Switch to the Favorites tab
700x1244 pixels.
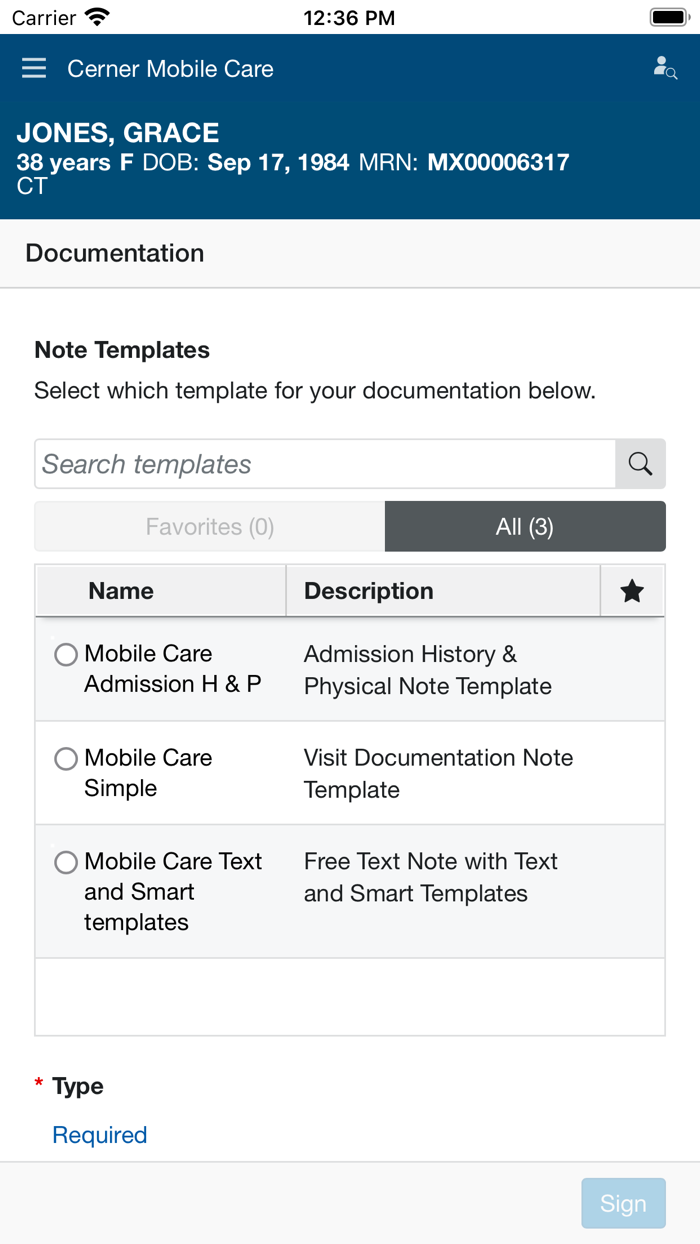pos(209,526)
